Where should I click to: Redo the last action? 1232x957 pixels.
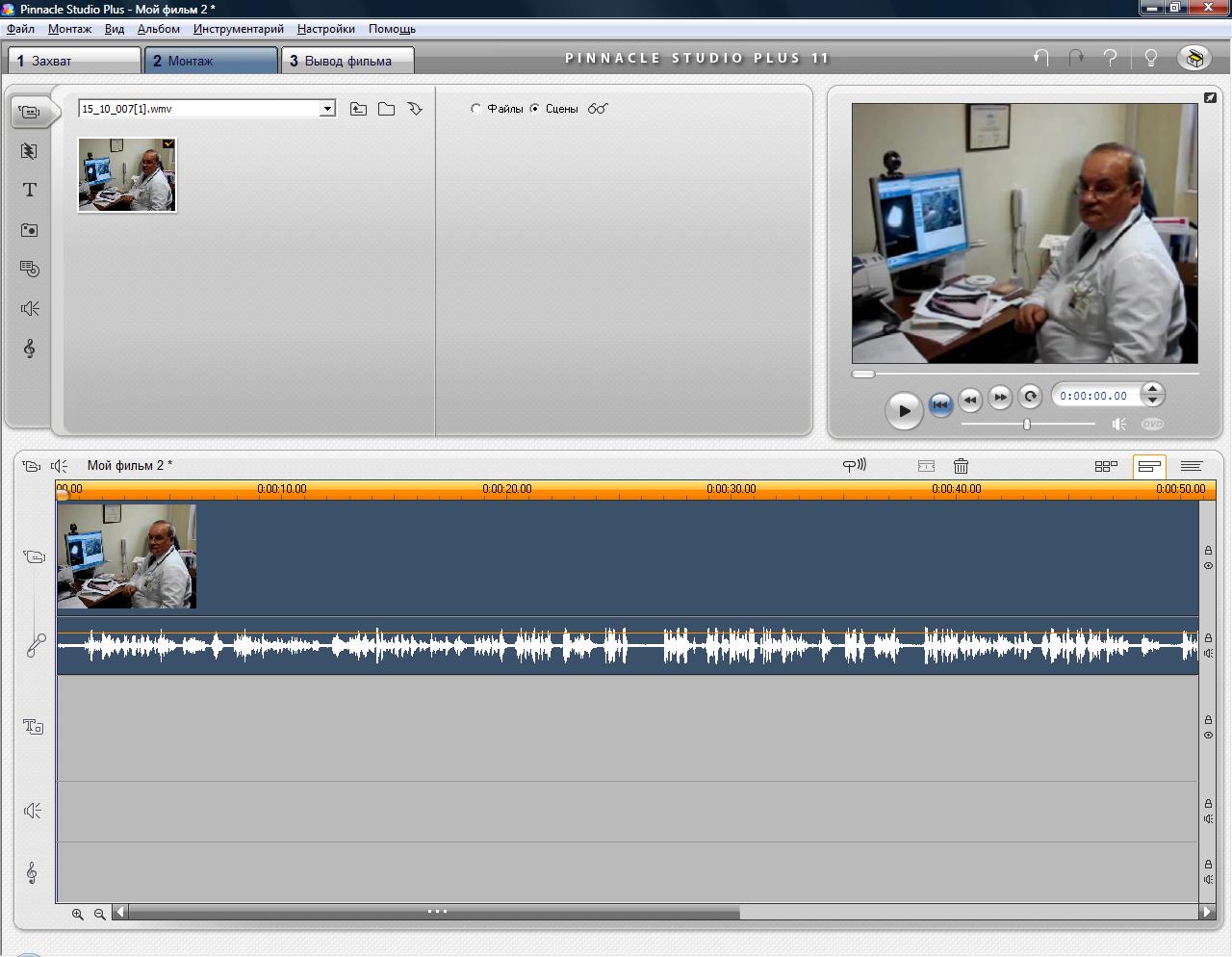1076,58
